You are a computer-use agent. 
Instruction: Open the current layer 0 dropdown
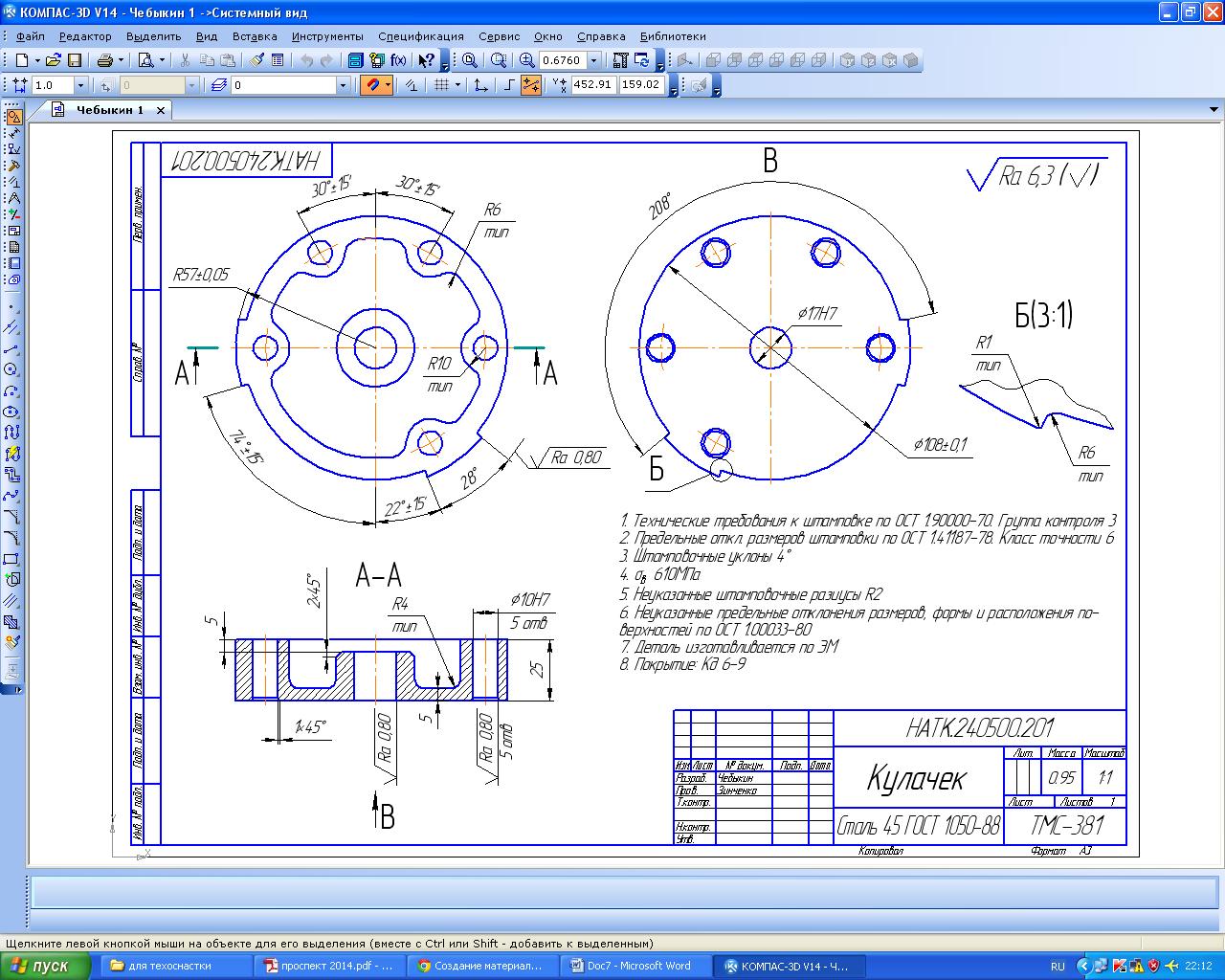tap(343, 85)
